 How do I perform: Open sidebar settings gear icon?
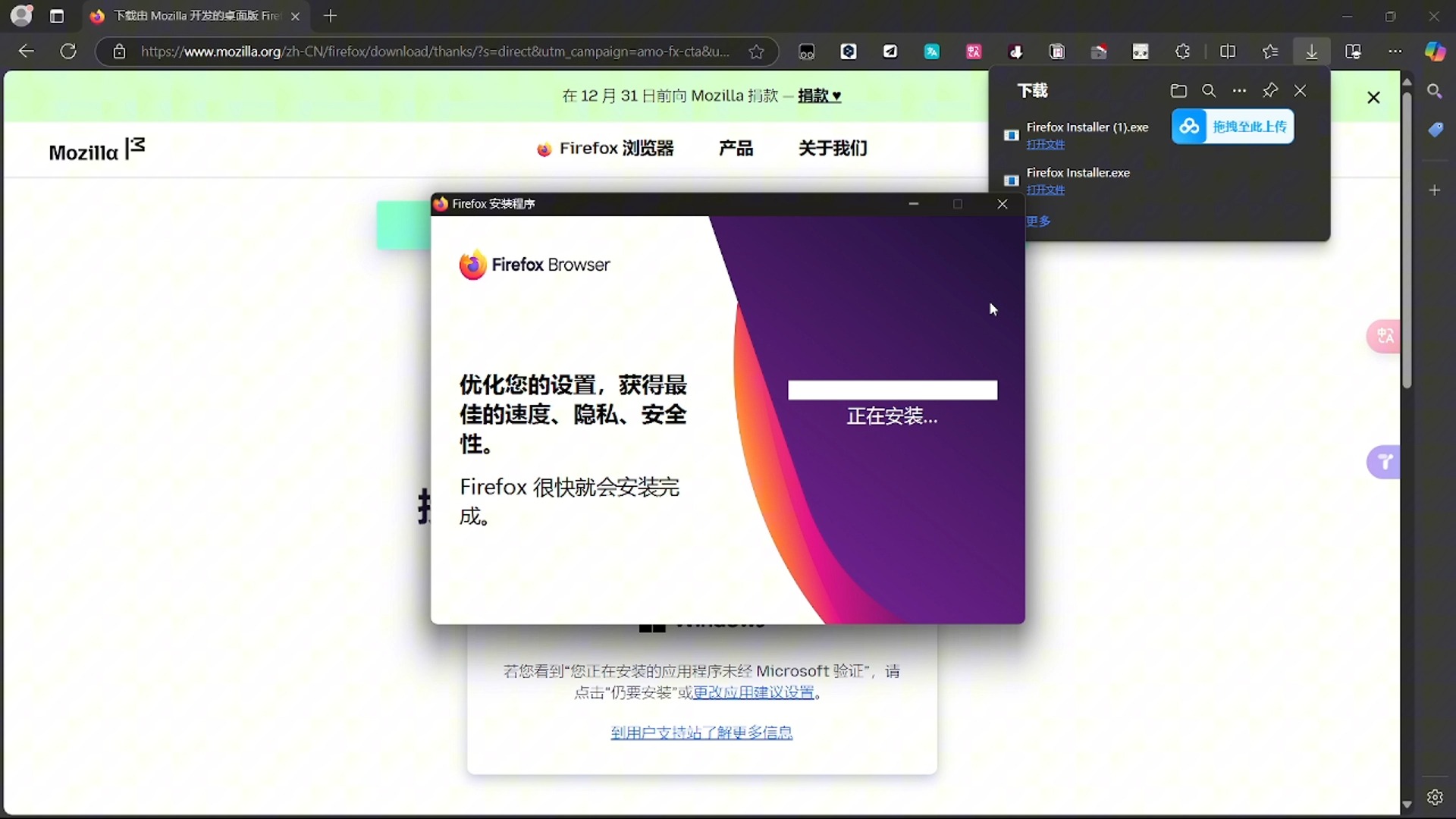pyautogui.click(x=1435, y=797)
